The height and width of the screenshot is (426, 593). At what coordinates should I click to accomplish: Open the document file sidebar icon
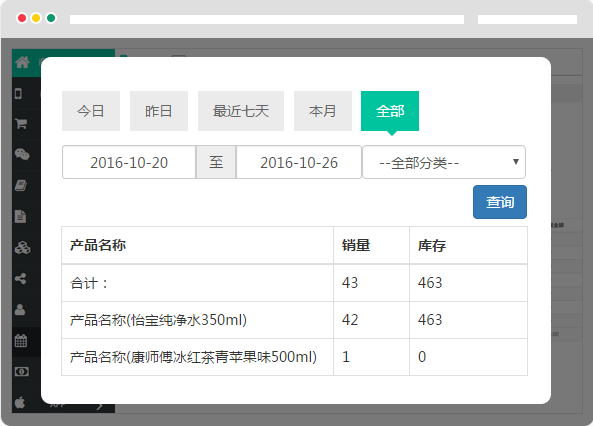(20, 216)
